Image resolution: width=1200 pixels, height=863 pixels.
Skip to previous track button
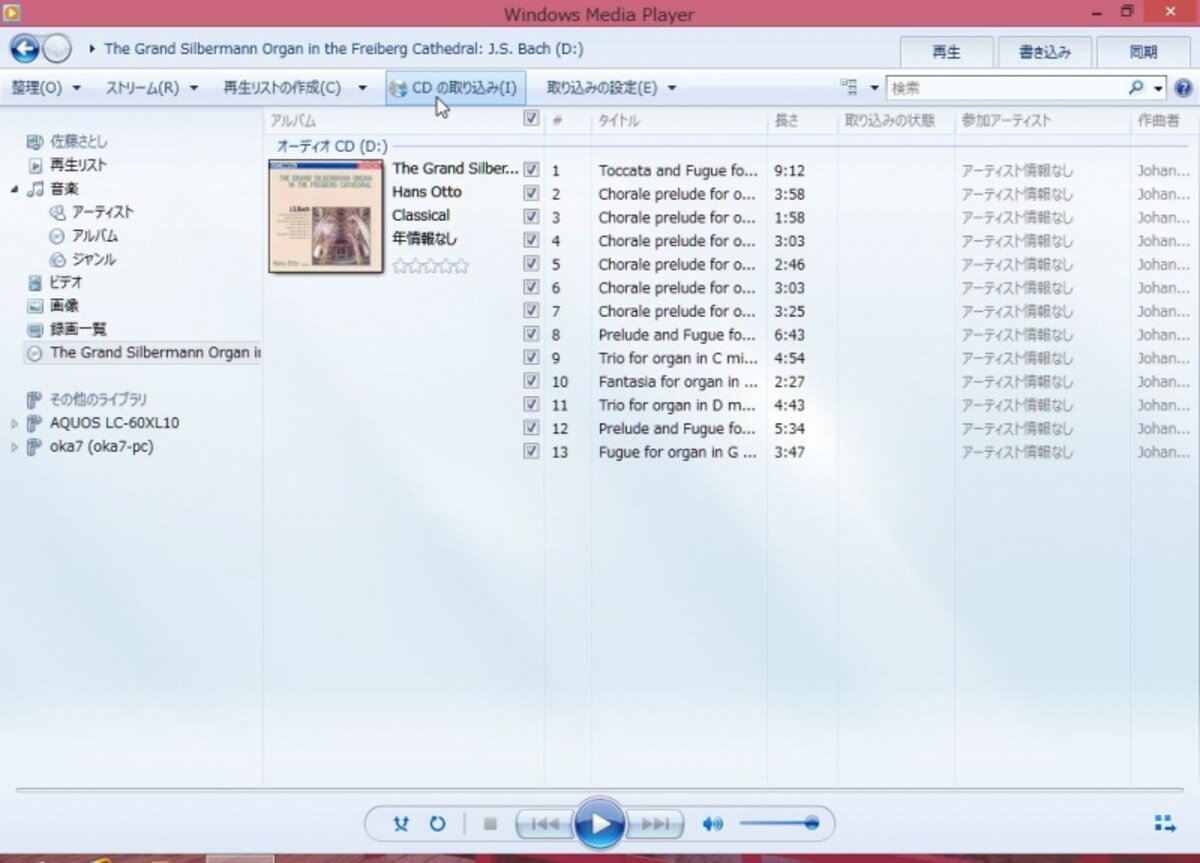click(545, 824)
